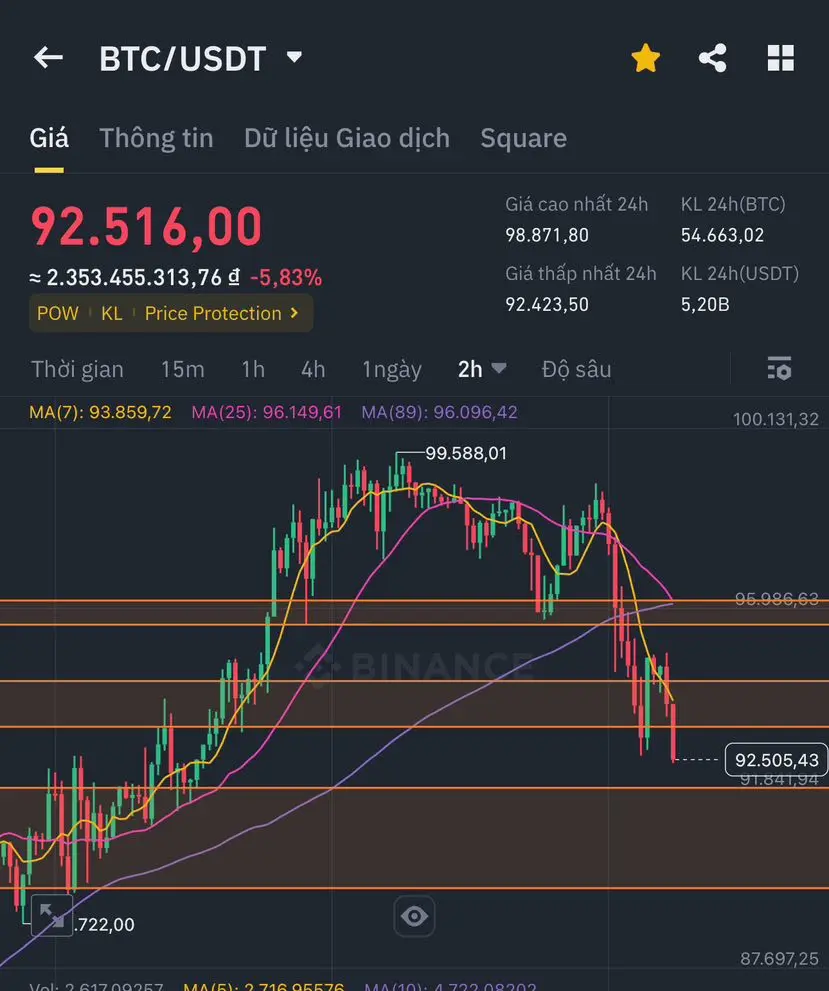Choose the 15m interval
Image resolution: width=829 pixels, height=991 pixels.
click(x=183, y=369)
